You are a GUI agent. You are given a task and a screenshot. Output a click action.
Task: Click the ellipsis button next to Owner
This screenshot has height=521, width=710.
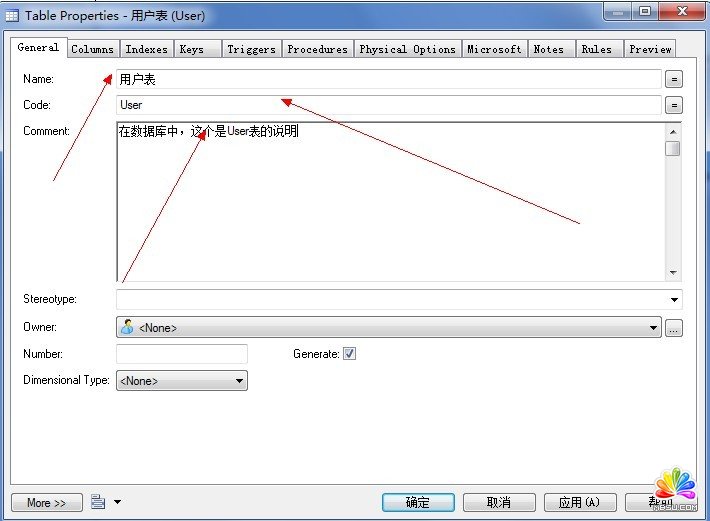tap(674, 328)
